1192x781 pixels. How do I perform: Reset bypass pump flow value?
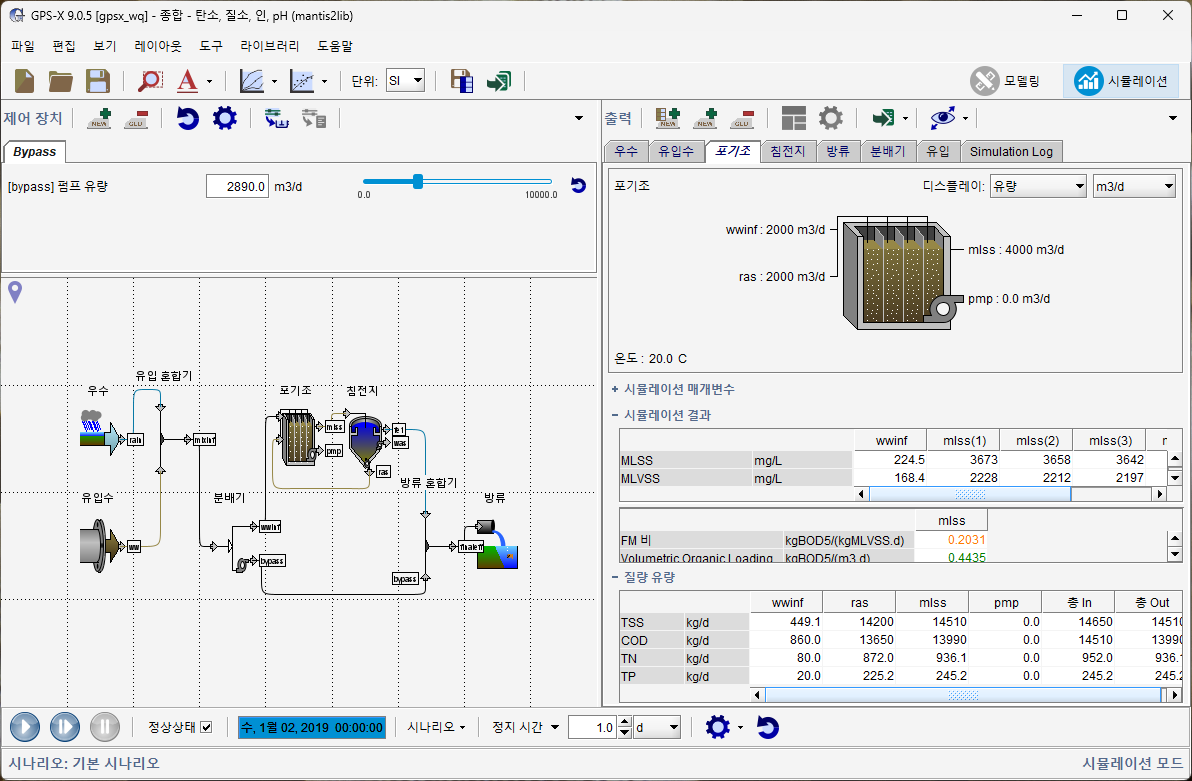click(578, 185)
